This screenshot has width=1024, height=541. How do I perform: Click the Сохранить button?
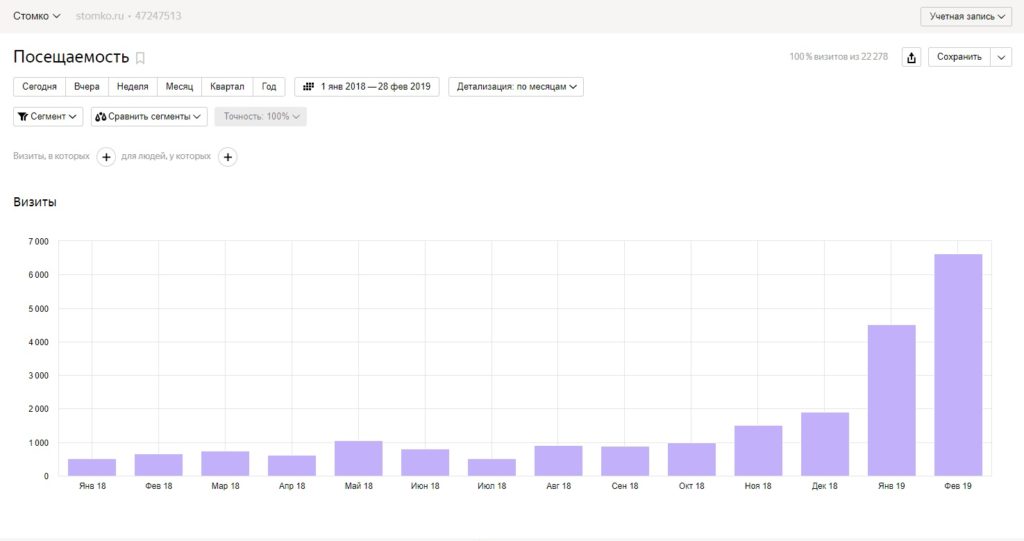click(959, 57)
